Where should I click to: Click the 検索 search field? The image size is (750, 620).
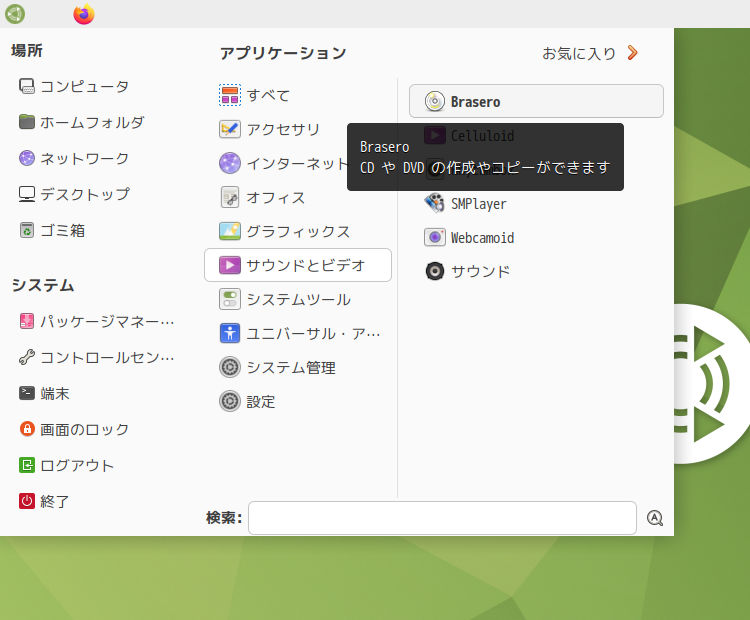tap(442, 518)
